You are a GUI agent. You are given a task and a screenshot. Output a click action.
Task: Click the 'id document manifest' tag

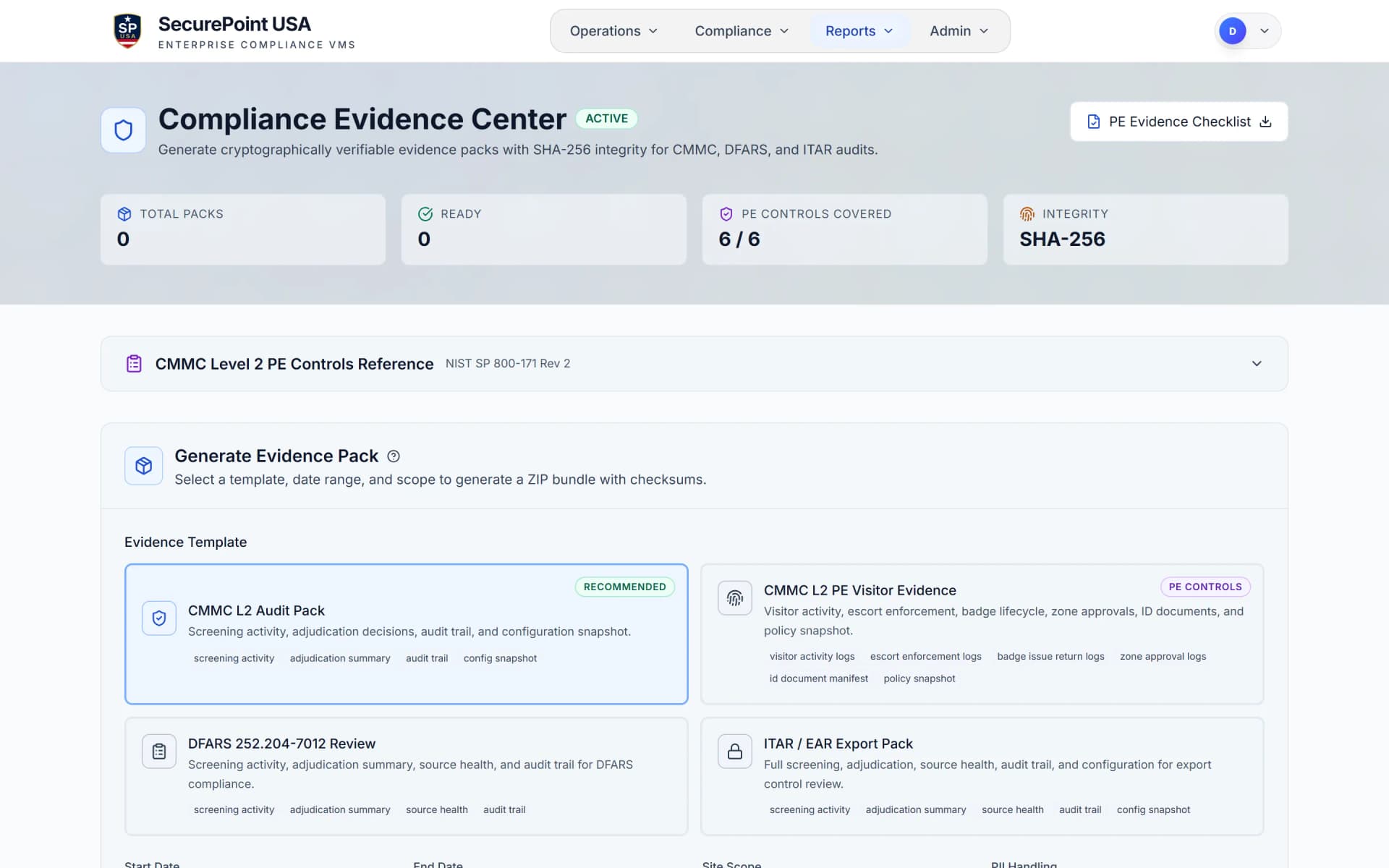click(x=819, y=678)
